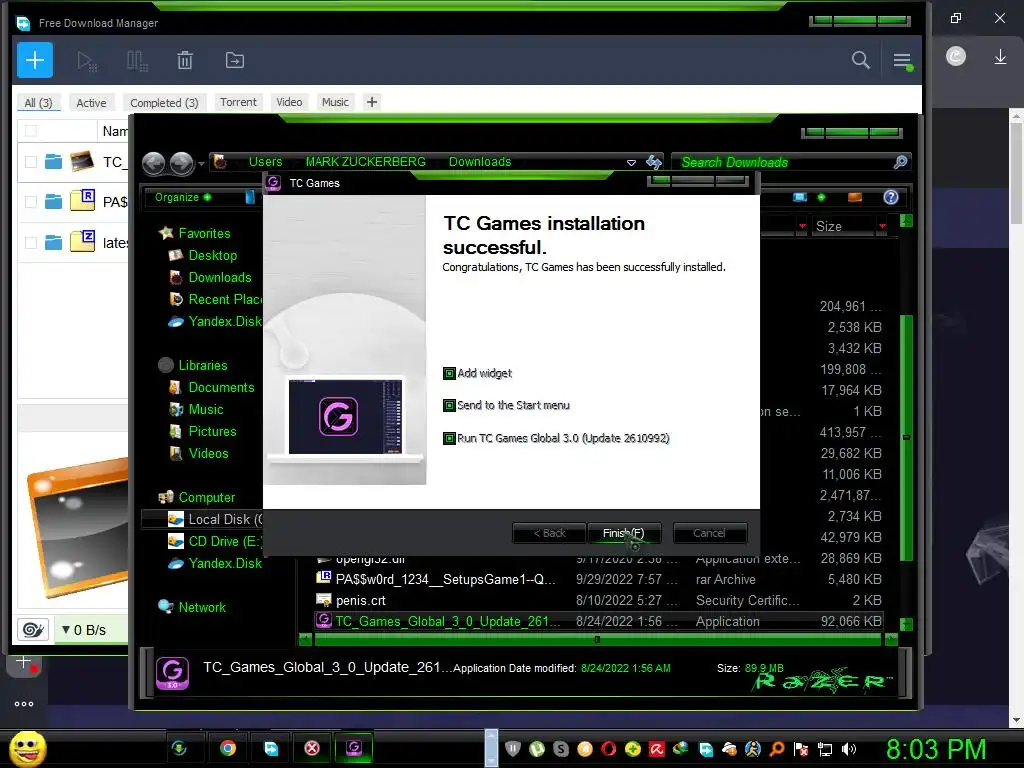
Task: Open Desktop in Favorites sidebar
Action: 212,255
